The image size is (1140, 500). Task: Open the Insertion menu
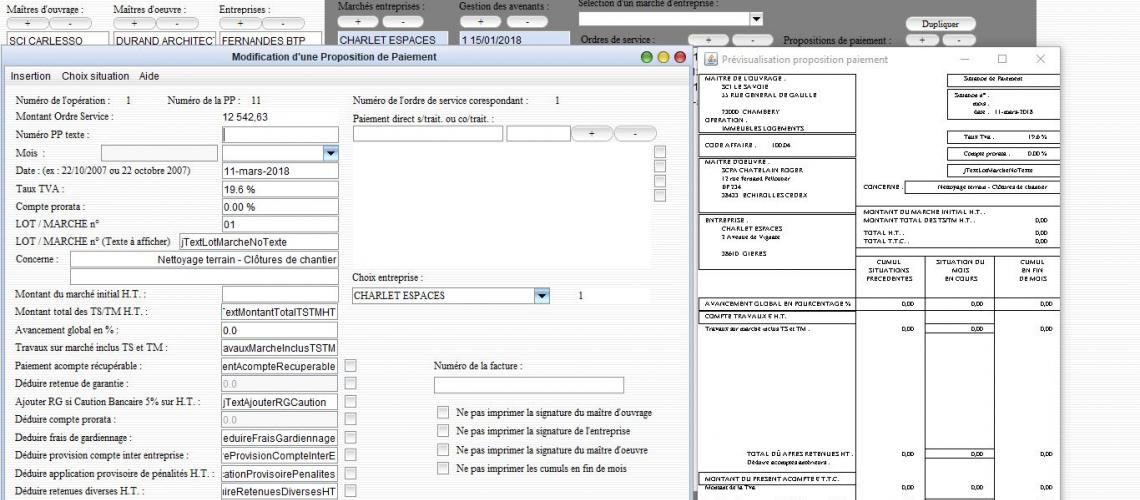tap(31, 76)
